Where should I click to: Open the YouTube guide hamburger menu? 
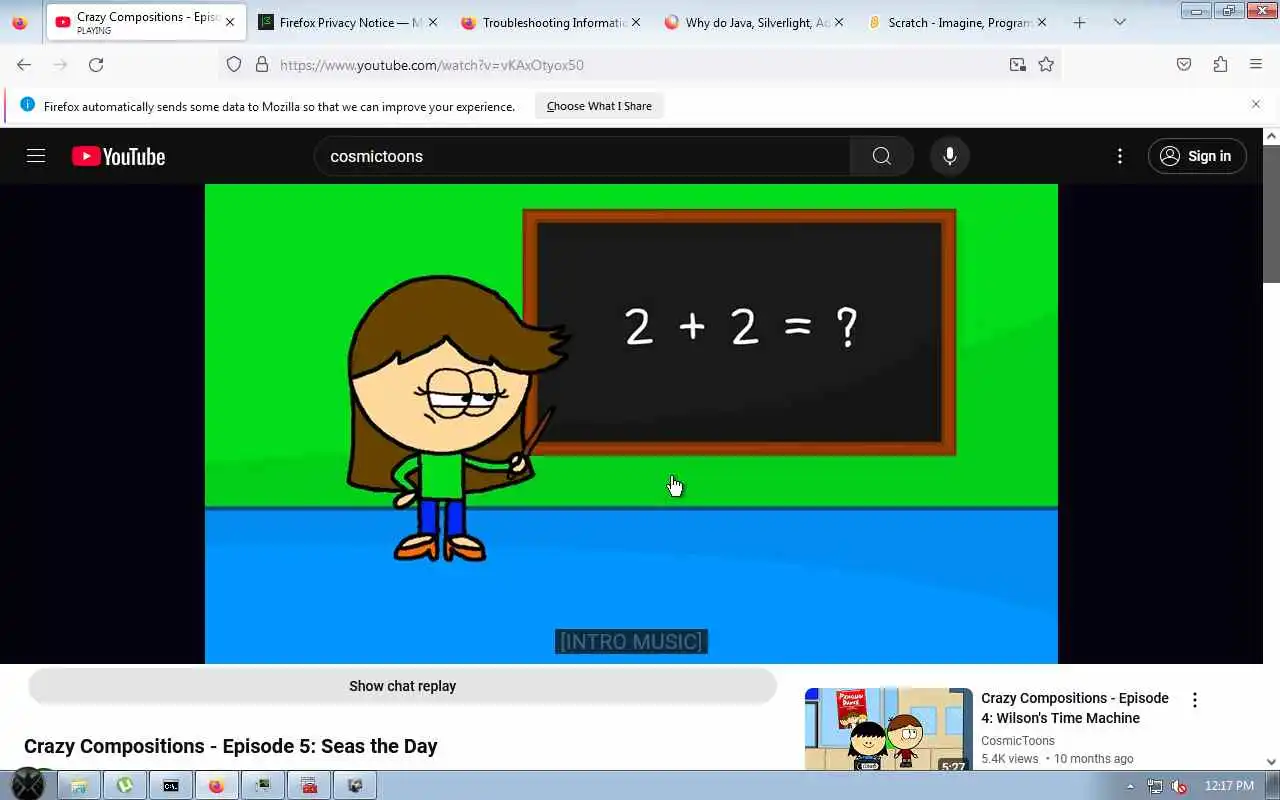[x=36, y=156]
